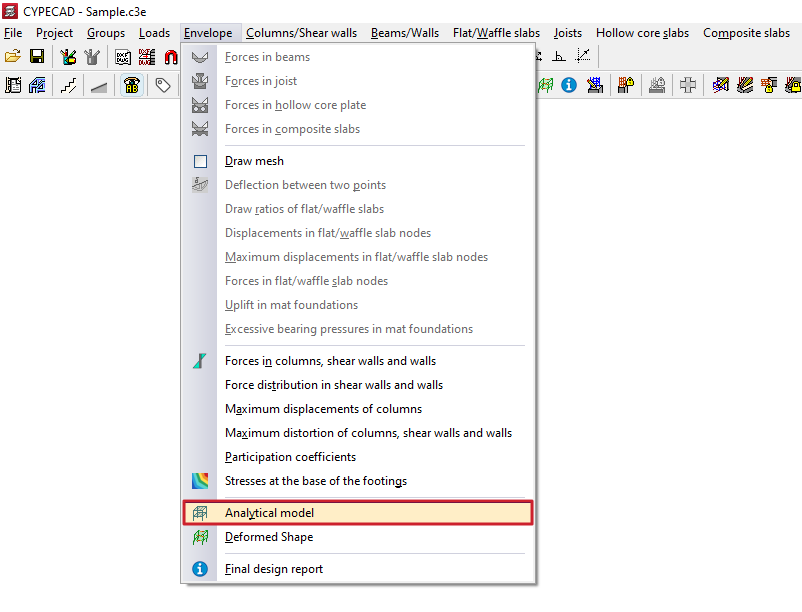Click the dotted axes arrow toolbar icon

[x=583, y=56]
